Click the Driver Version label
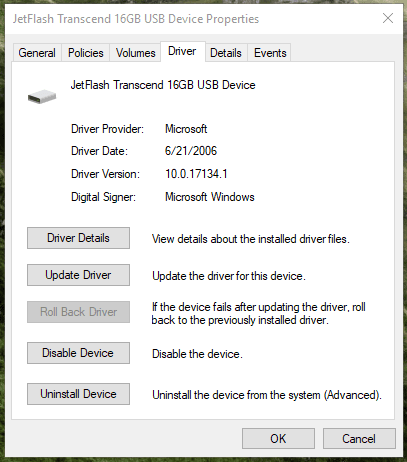The height and width of the screenshot is (462, 407). [x=105, y=174]
